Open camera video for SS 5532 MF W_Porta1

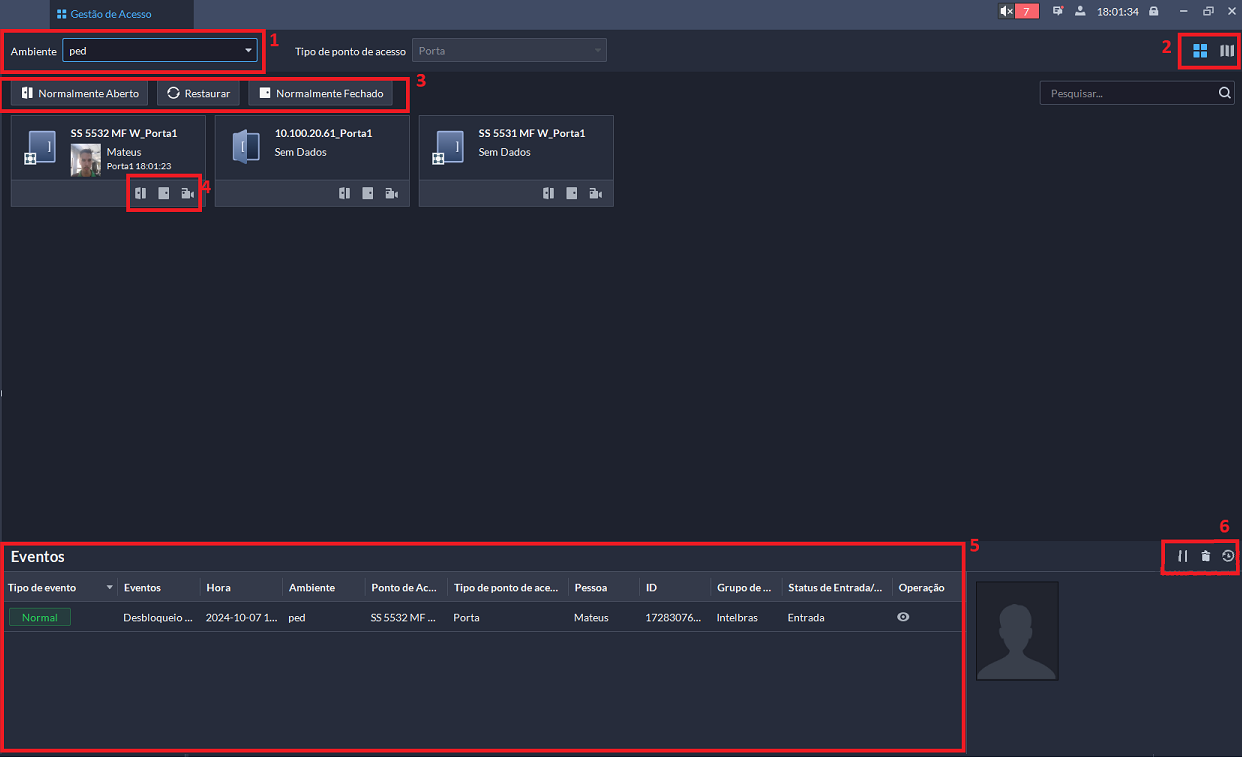pyautogui.click(x=188, y=193)
